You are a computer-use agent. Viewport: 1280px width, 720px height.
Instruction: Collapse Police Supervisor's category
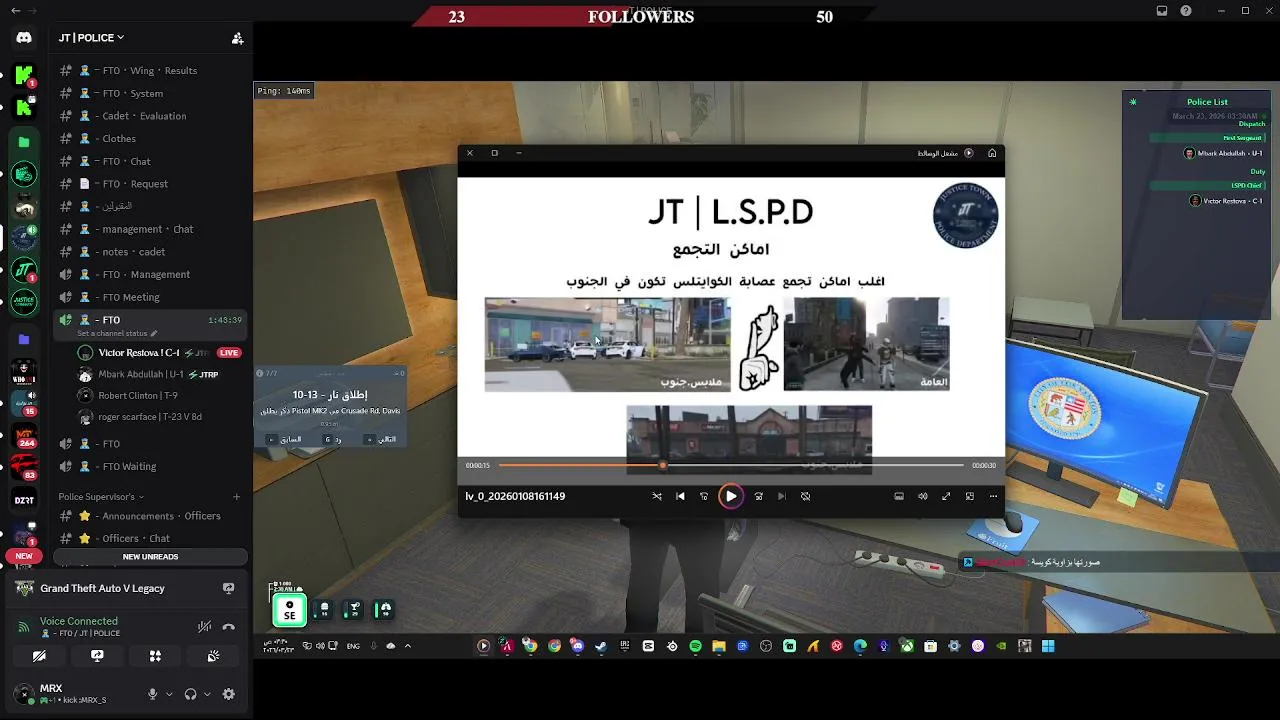tap(100, 496)
